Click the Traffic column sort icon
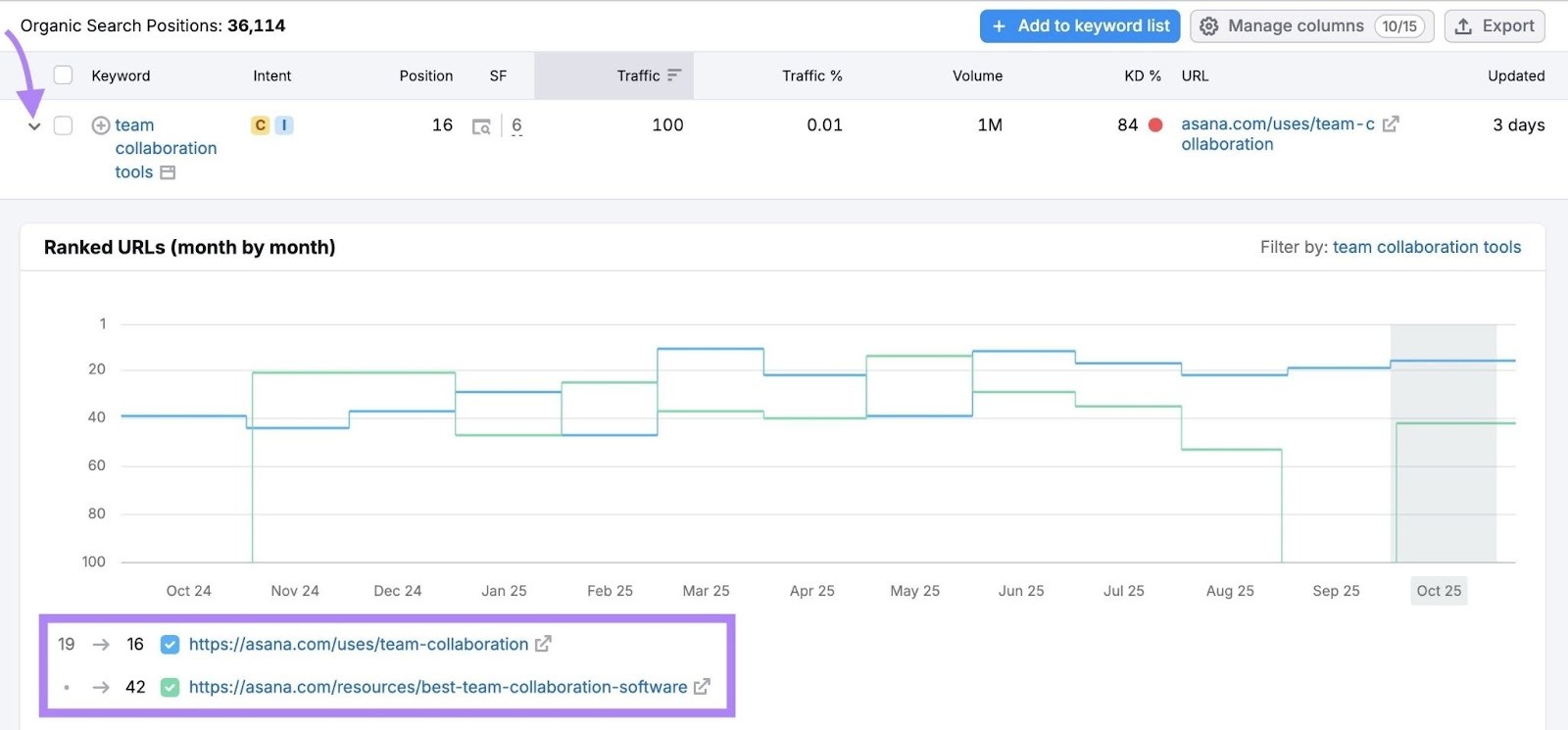The height and width of the screenshot is (730, 1568). pos(674,75)
